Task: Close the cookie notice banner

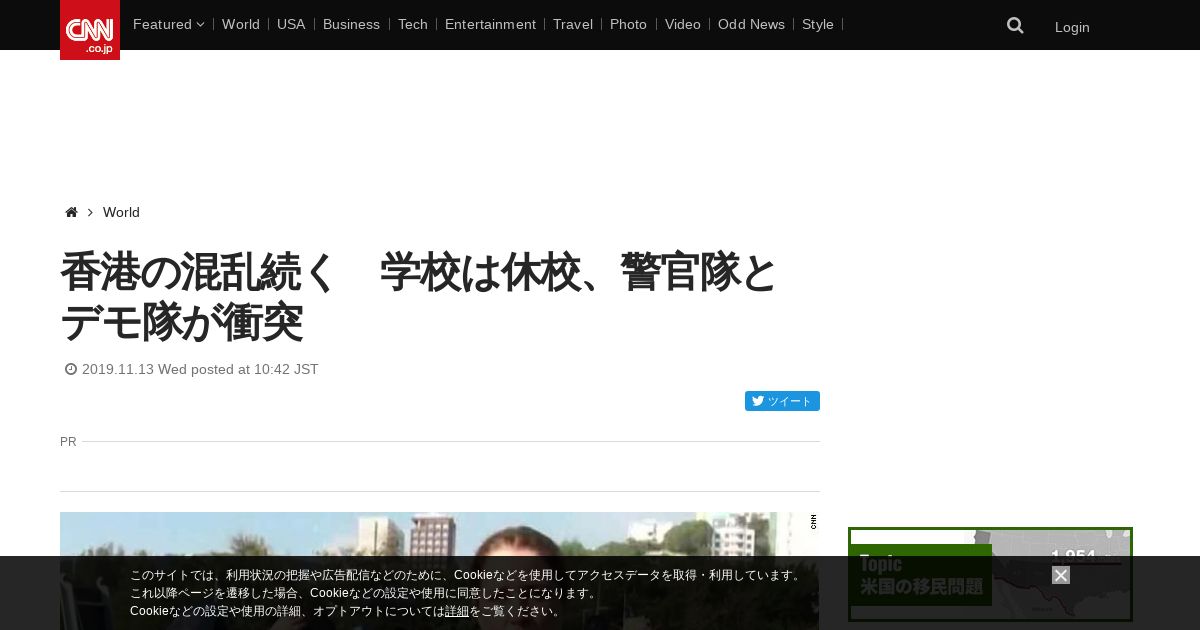Action: tap(1061, 575)
